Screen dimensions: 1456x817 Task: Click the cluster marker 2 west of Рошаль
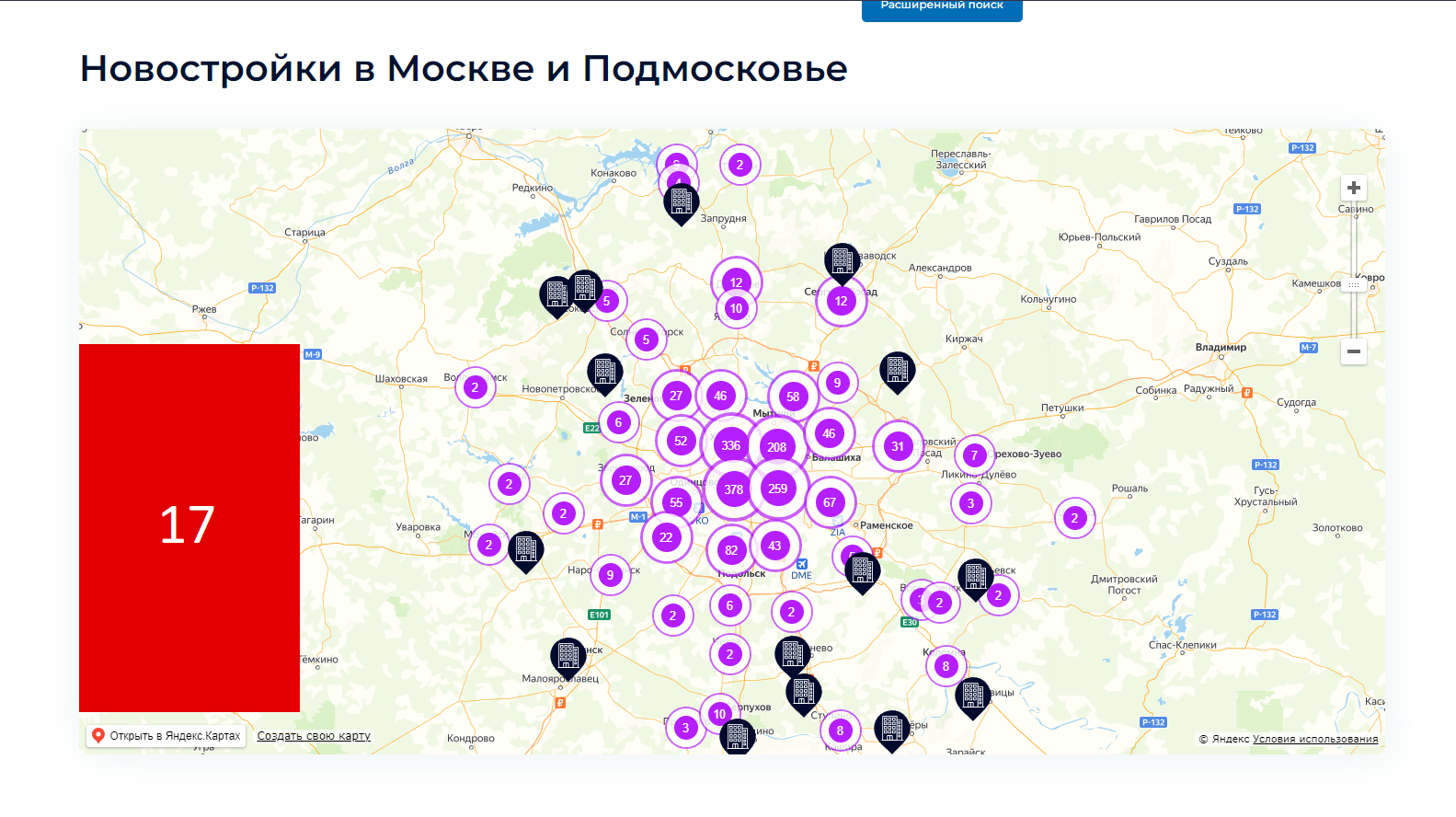(x=1074, y=518)
